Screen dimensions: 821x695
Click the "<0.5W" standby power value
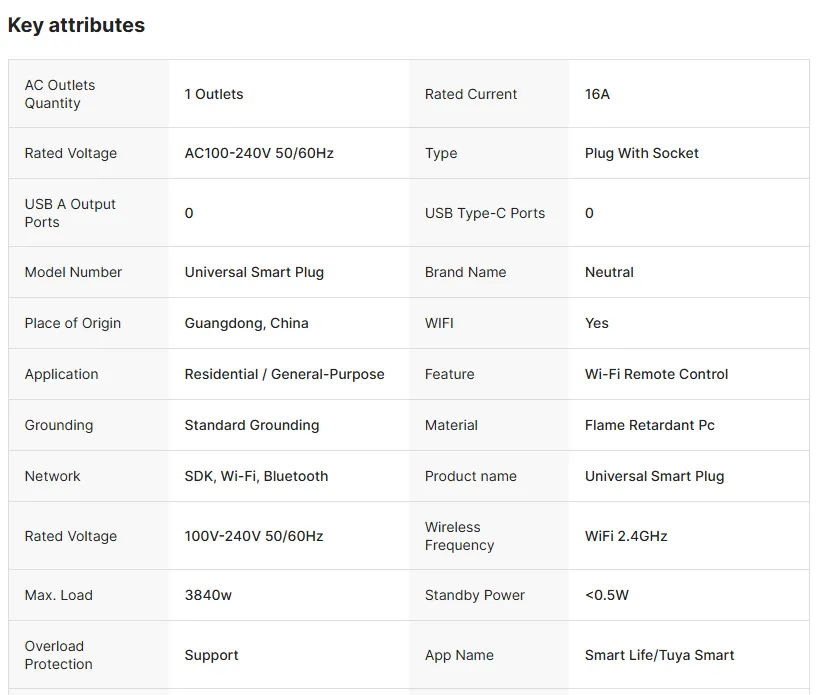pos(607,595)
